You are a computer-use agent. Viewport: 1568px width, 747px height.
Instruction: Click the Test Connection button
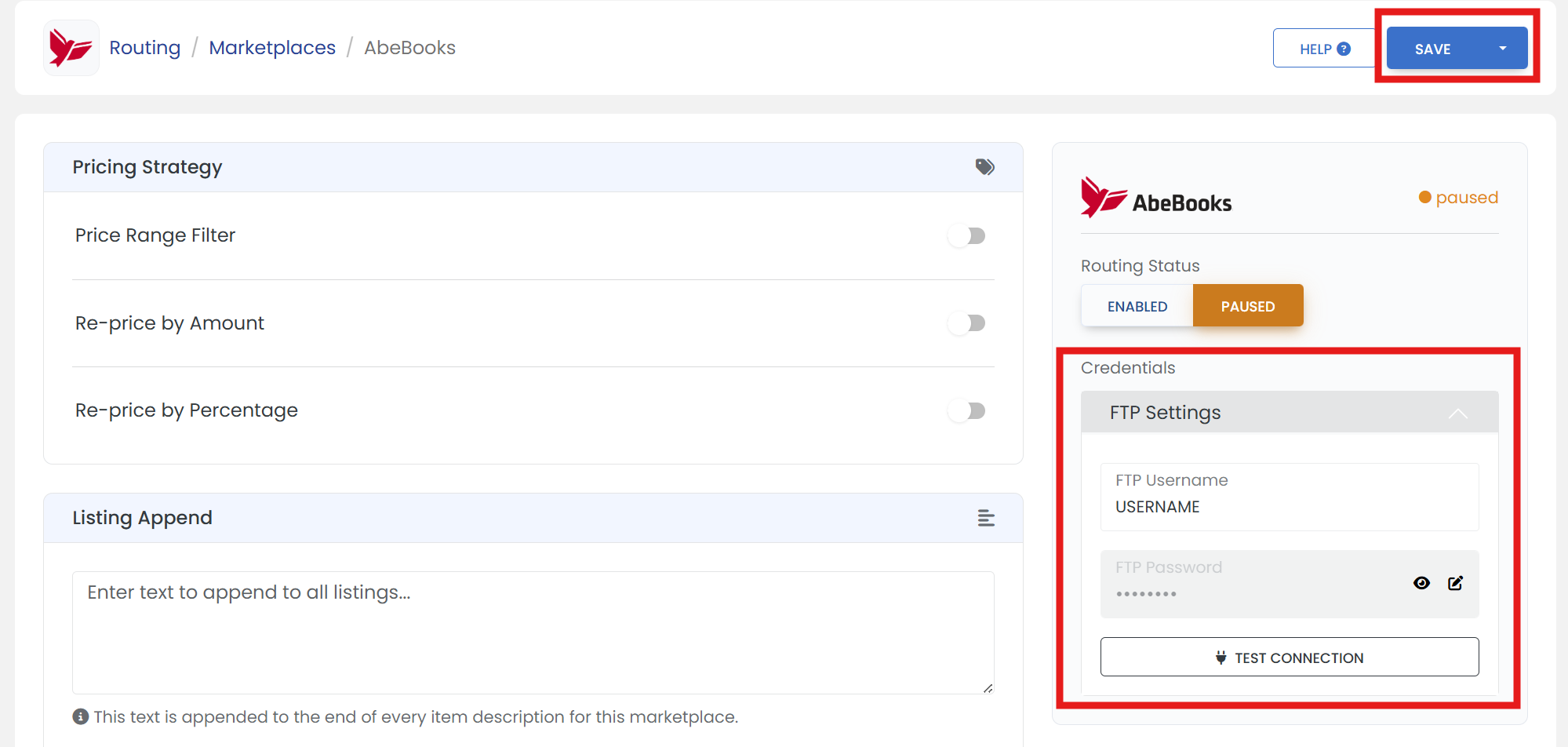(x=1290, y=658)
